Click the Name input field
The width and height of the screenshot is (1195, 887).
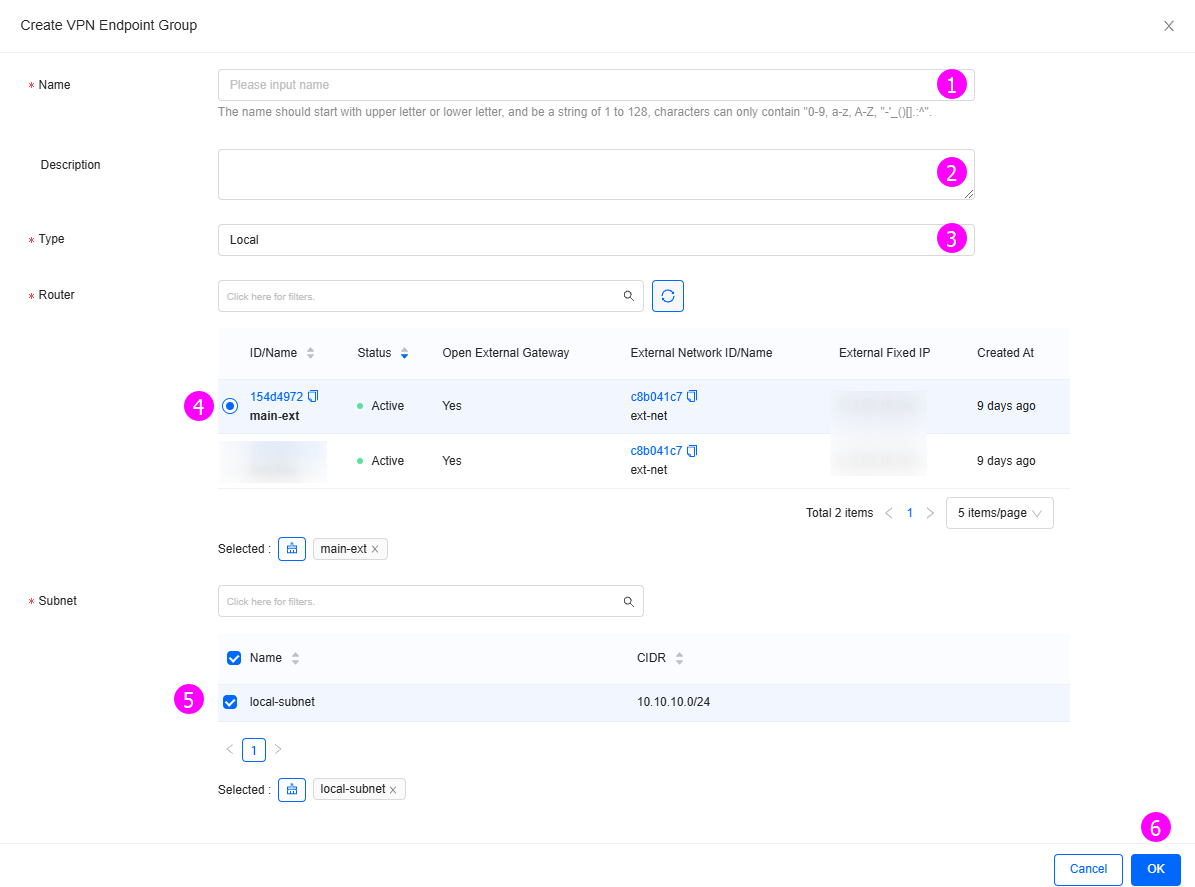click(596, 85)
